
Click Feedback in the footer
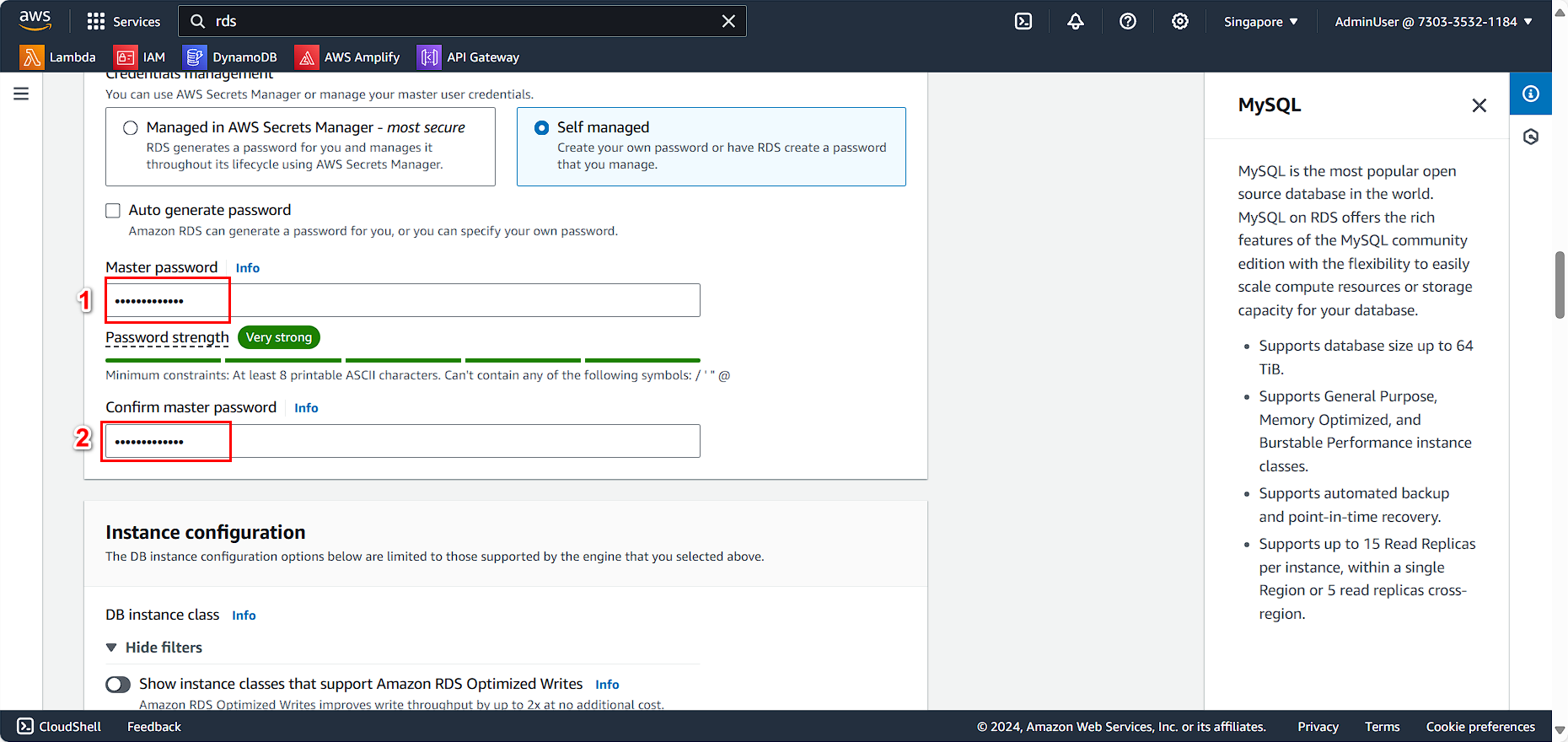(x=154, y=727)
